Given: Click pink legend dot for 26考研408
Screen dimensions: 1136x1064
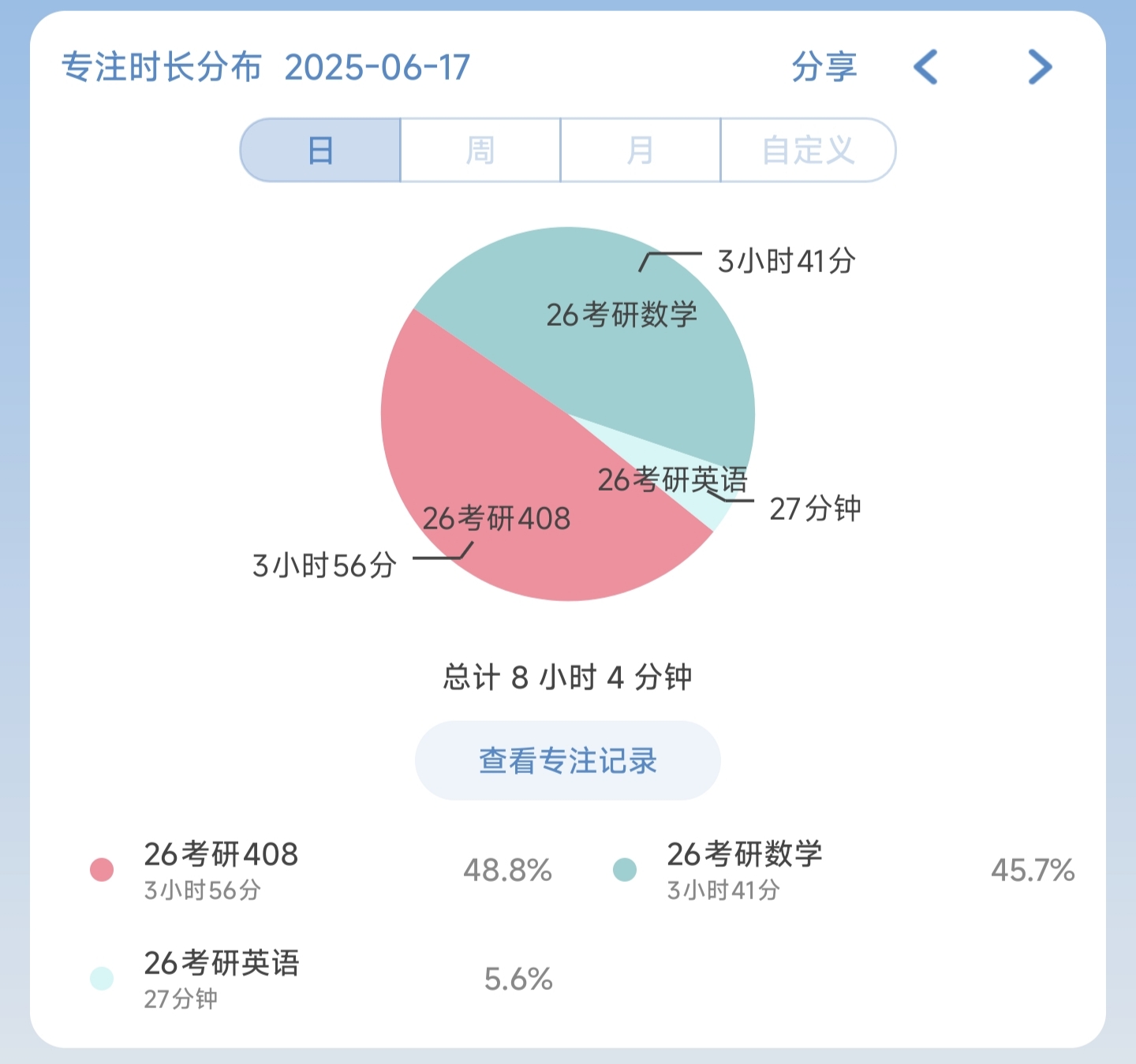Looking at the screenshot, I should coord(102,870).
